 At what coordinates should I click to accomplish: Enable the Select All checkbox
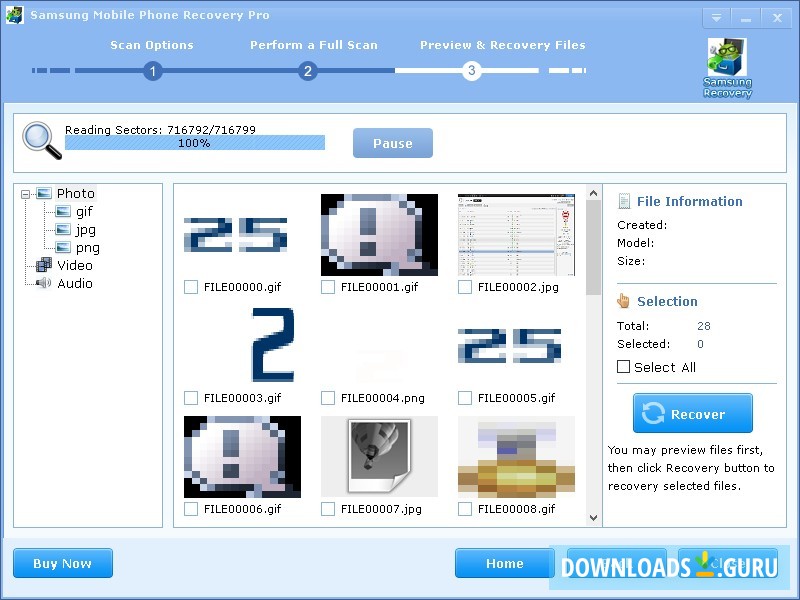pyautogui.click(x=623, y=367)
